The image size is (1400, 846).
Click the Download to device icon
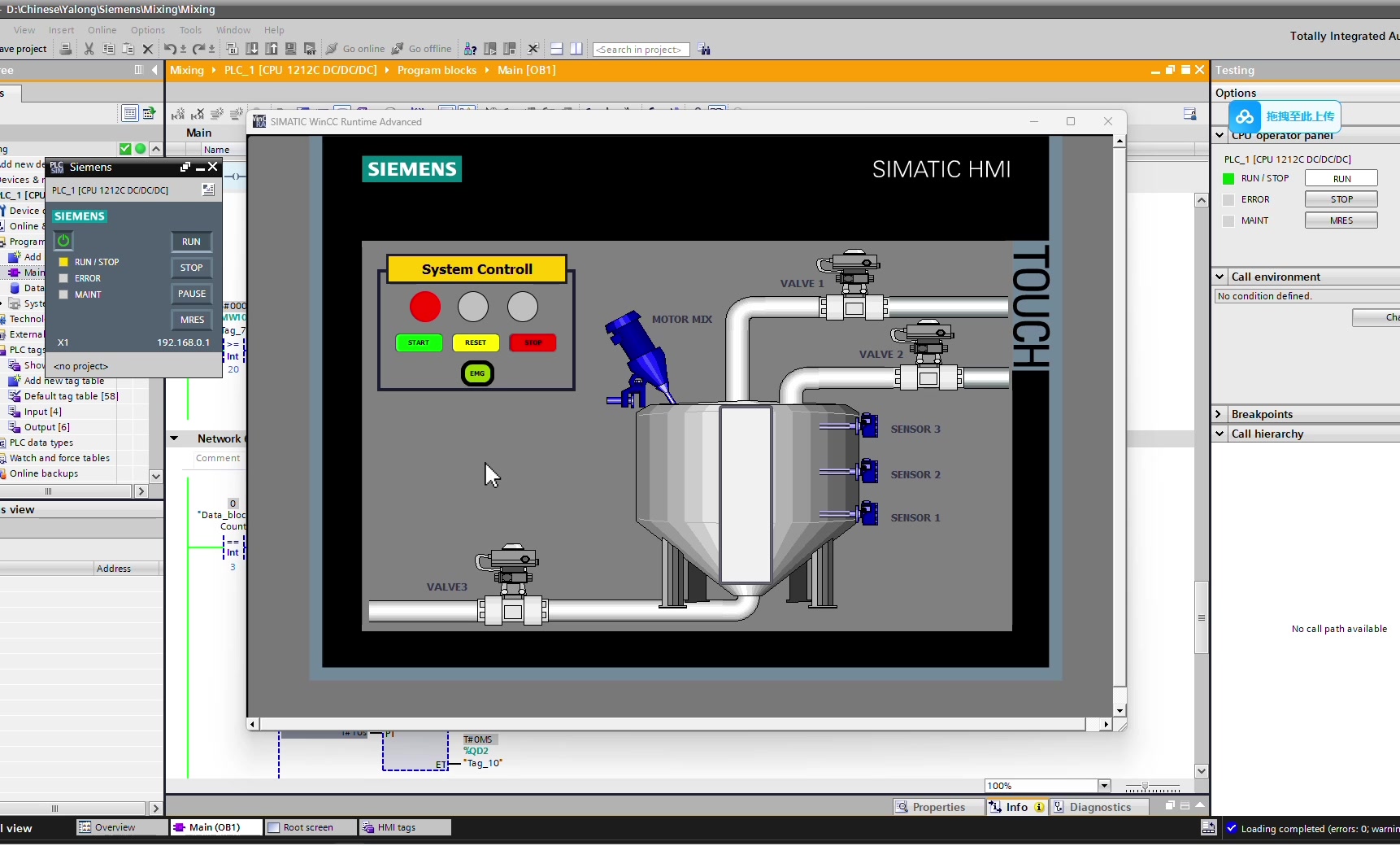(252, 50)
